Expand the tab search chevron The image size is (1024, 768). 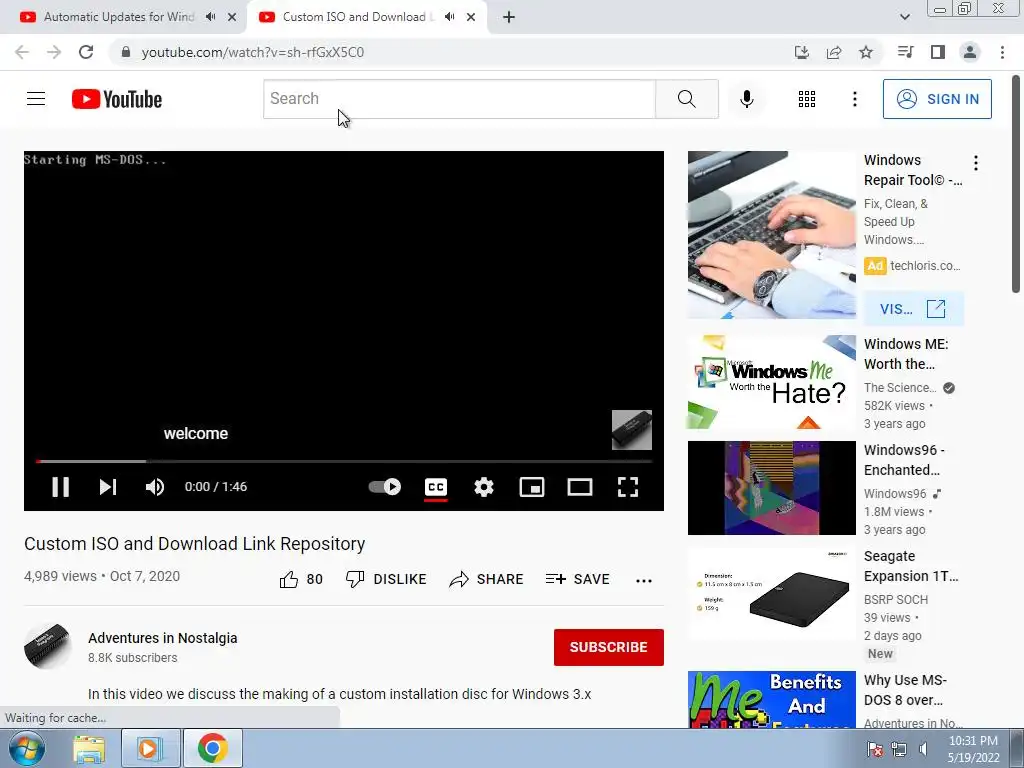[x=904, y=17]
